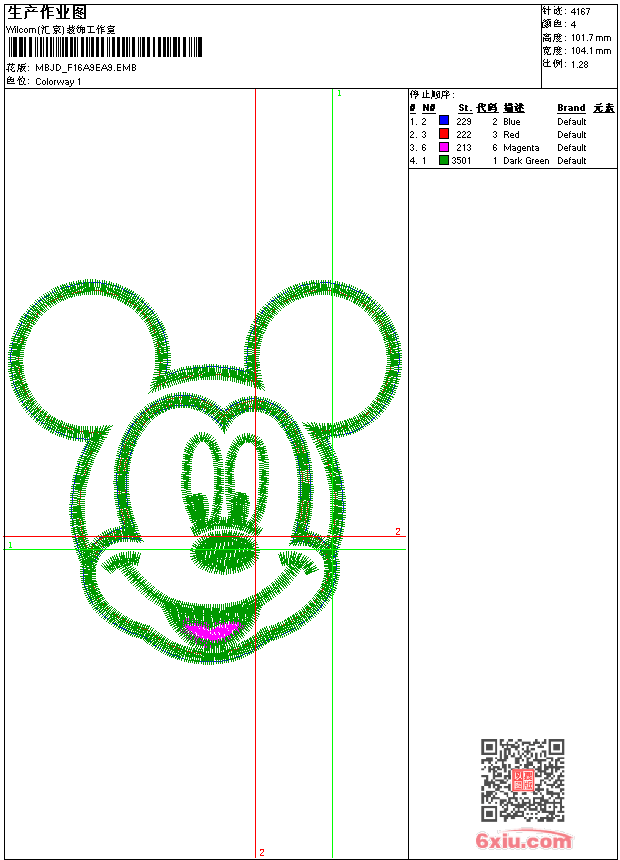Click 'Default' brand in the Blue row
The image size is (620, 860).
coord(572,122)
